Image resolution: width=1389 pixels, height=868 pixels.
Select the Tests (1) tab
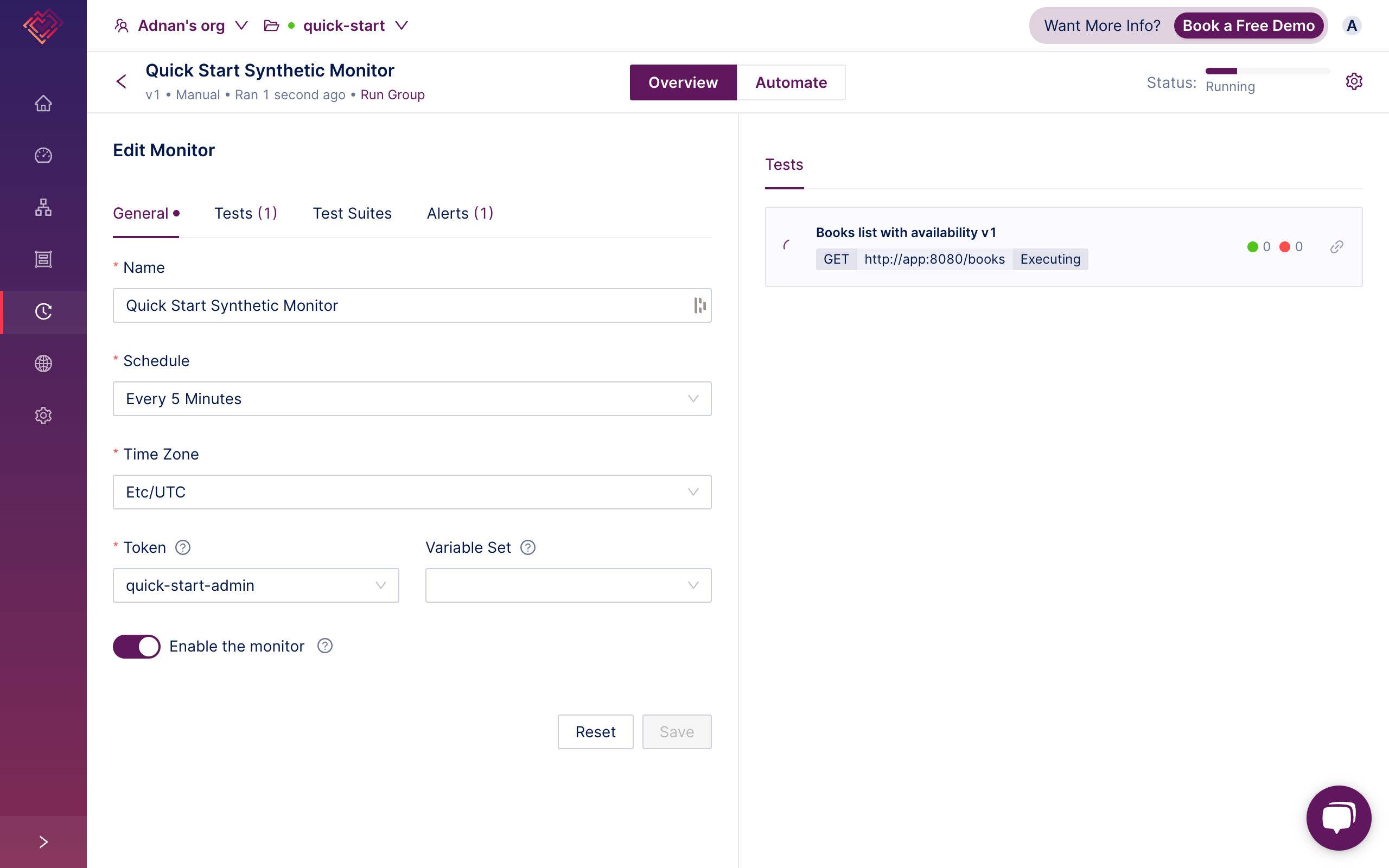pyautogui.click(x=246, y=214)
